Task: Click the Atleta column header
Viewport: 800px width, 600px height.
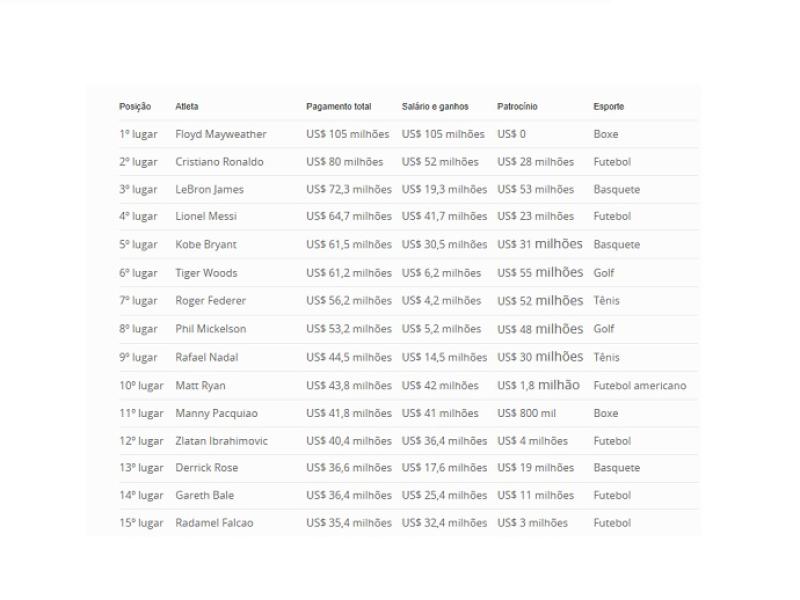Action: click(x=187, y=107)
